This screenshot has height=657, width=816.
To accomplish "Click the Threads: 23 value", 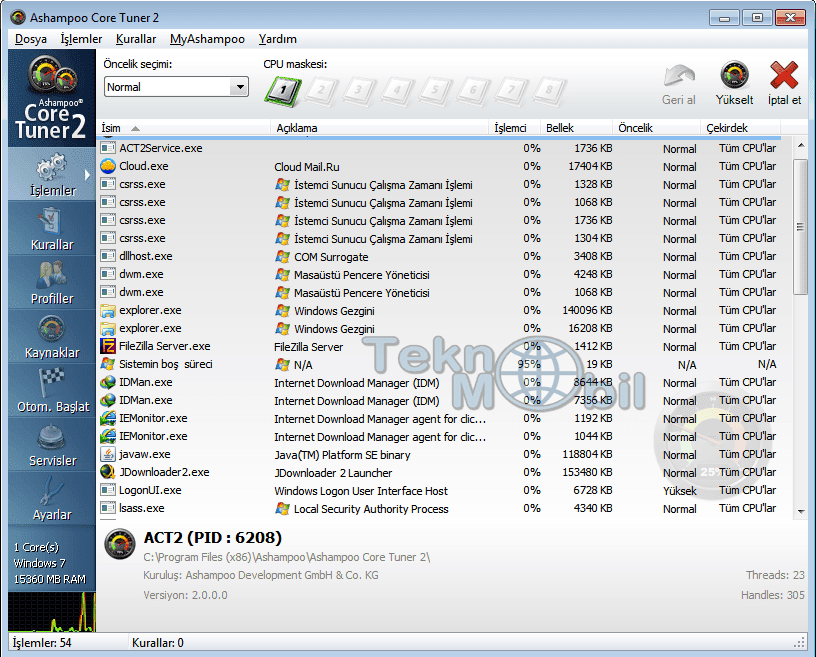I will click(x=775, y=575).
